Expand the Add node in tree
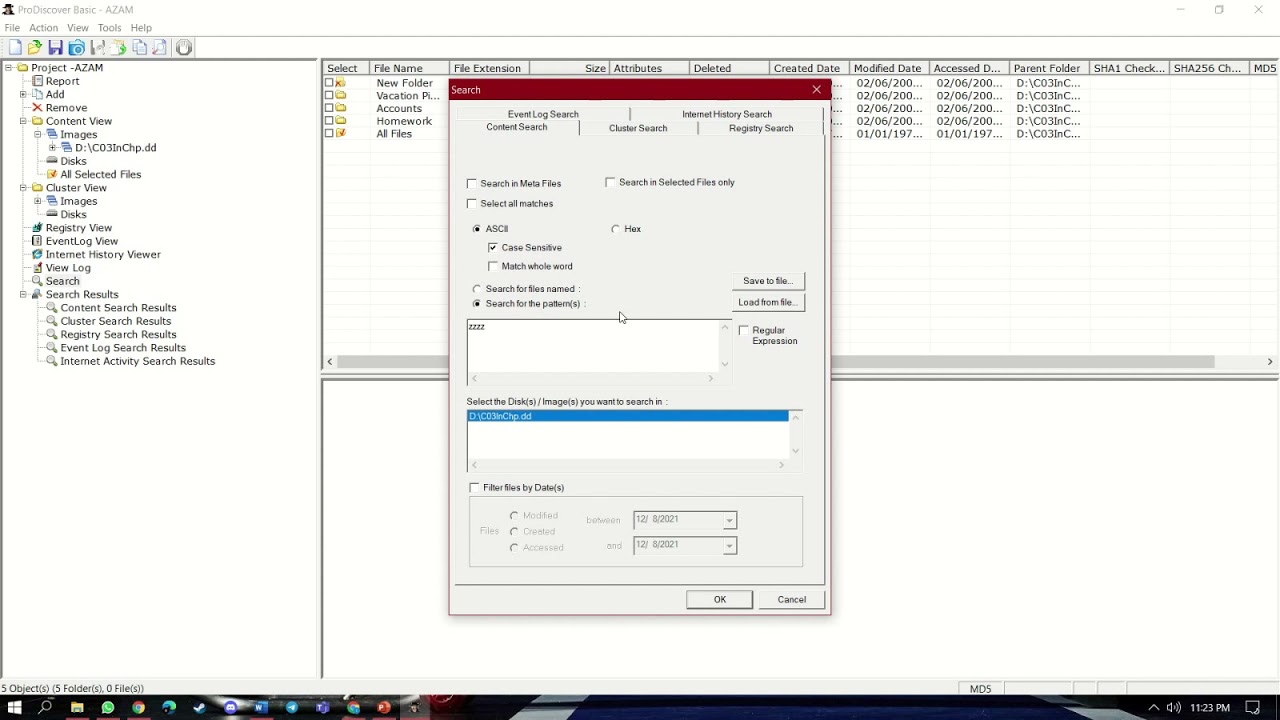Viewport: 1280px width, 720px height. pyautogui.click(x=23, y=95)
